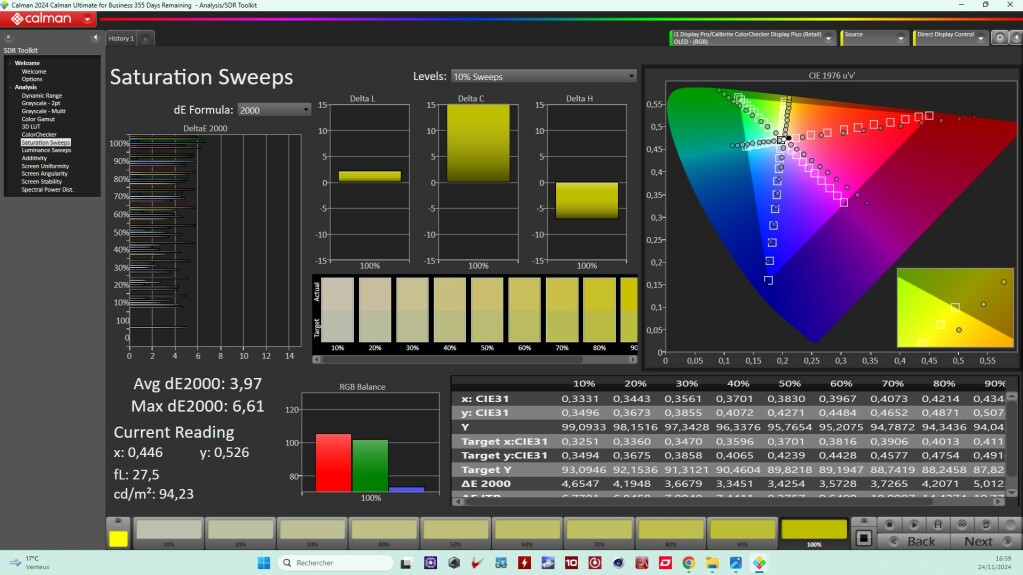Expand the Levels 10% Sweeps dropdown
1023x575 pixels.
(x=543, y=76)
